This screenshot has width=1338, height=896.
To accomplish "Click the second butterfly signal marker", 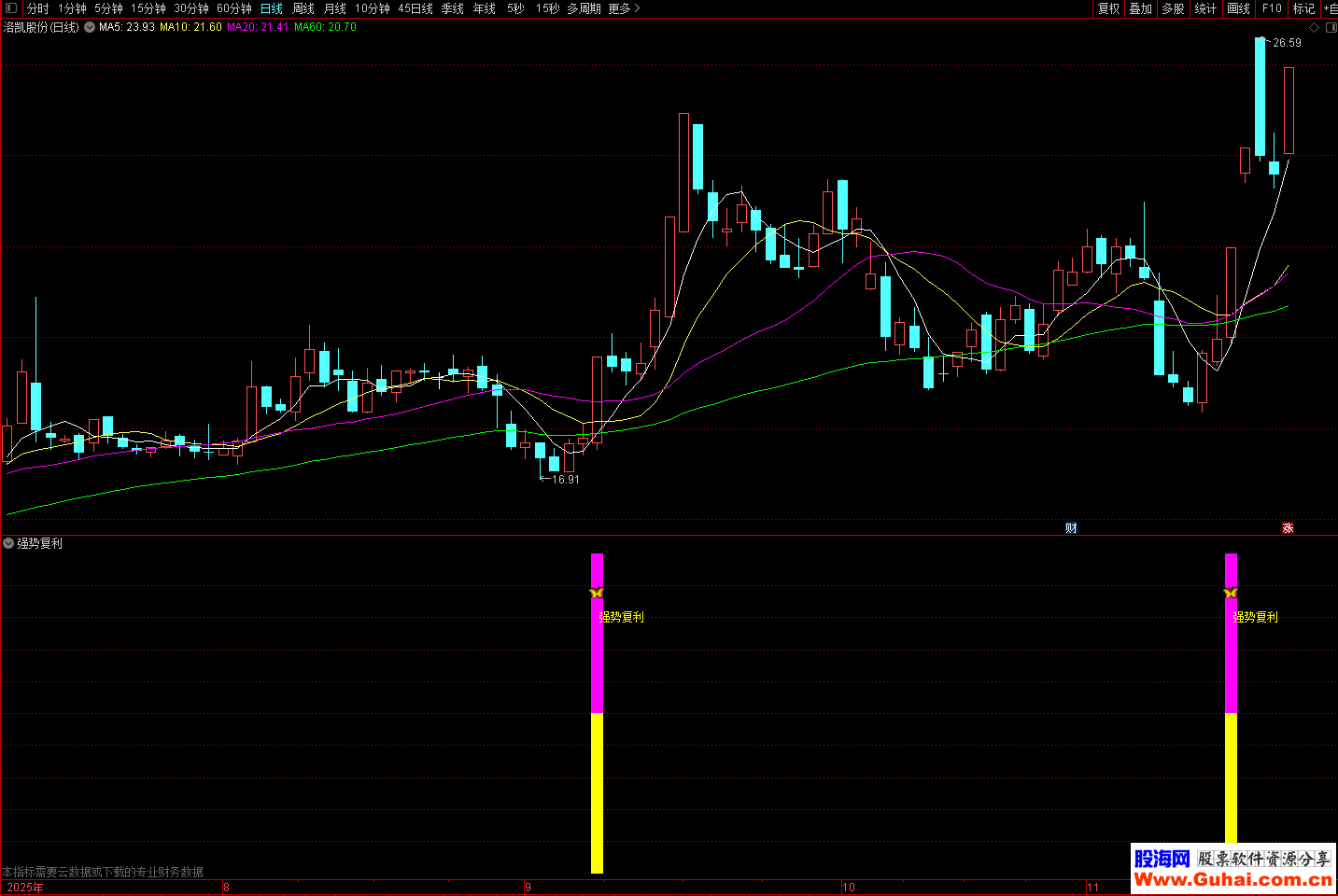I will pos(1231,593).
